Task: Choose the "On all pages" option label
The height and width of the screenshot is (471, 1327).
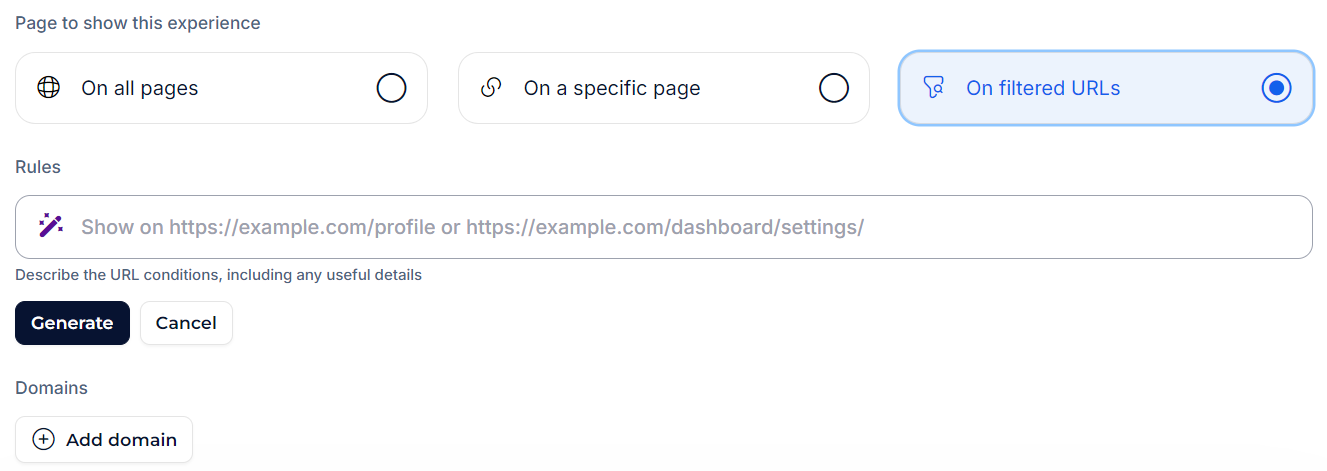Action: pos(140,88)
